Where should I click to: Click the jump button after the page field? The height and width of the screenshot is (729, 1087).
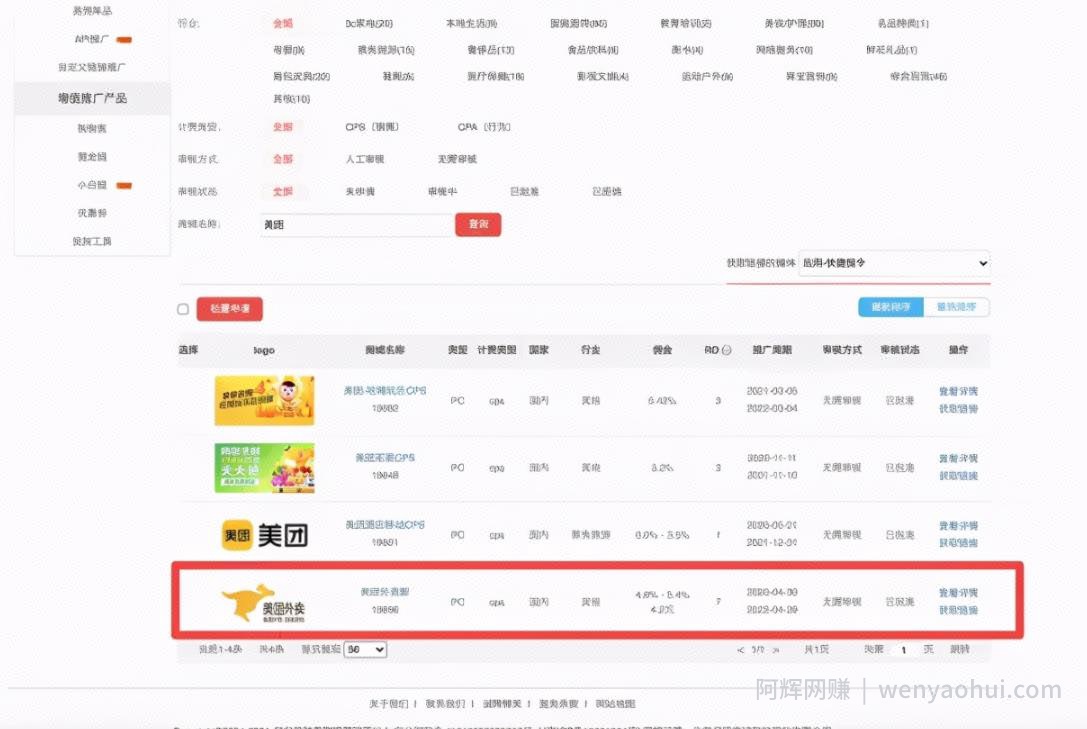click(960, 649)
